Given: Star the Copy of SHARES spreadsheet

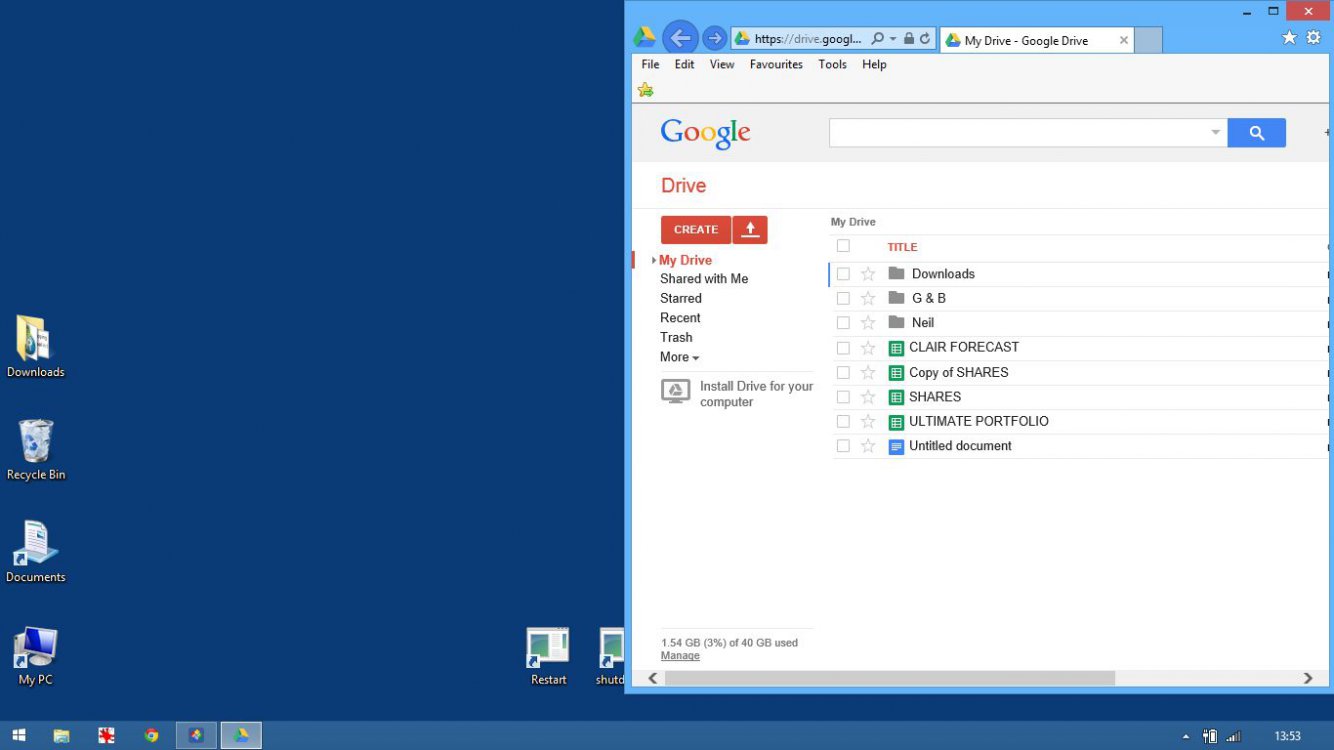Looking at the screenshot, I should coord(868,372).
